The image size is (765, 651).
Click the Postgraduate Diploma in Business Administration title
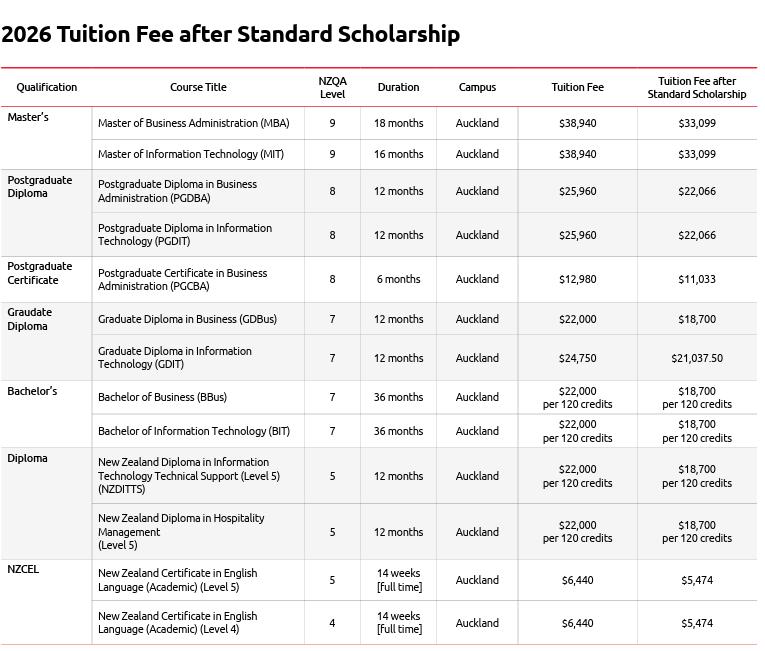pos(177,191)
